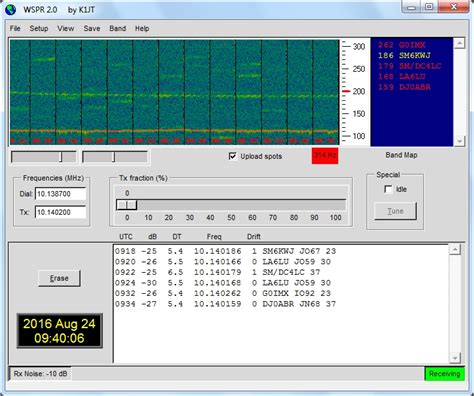
Task: Close the WSPR window
Action: point(453,7)
